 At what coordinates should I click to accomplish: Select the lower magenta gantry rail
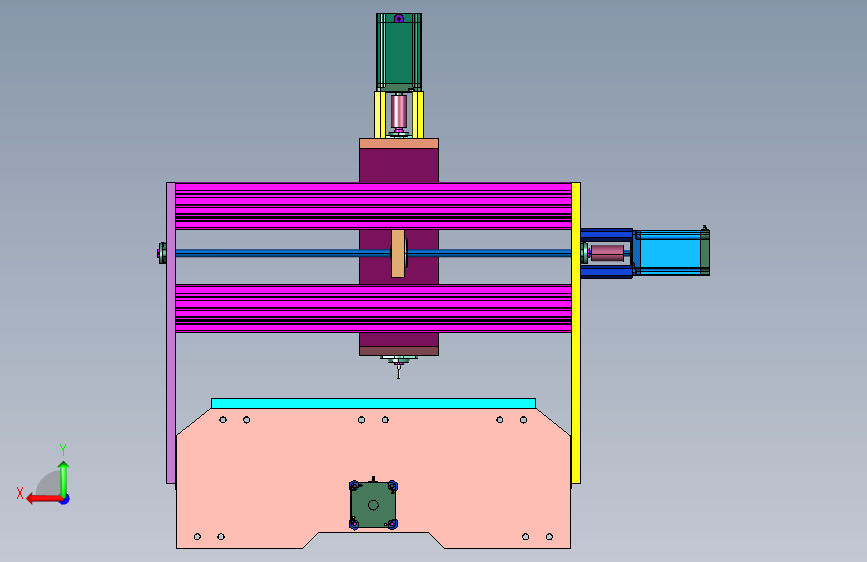[373, 309]
